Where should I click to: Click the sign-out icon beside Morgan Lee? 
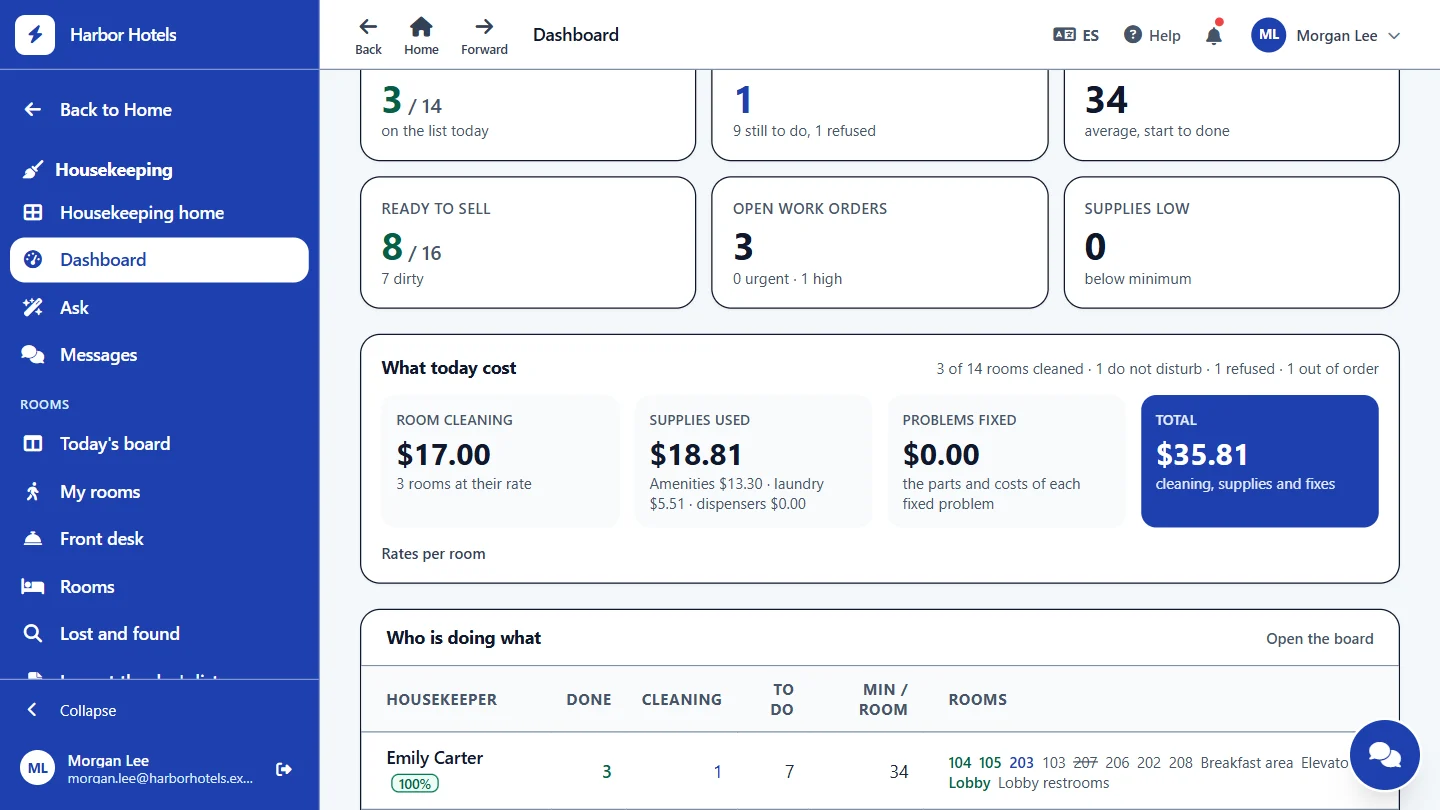(x=284, y=769)
